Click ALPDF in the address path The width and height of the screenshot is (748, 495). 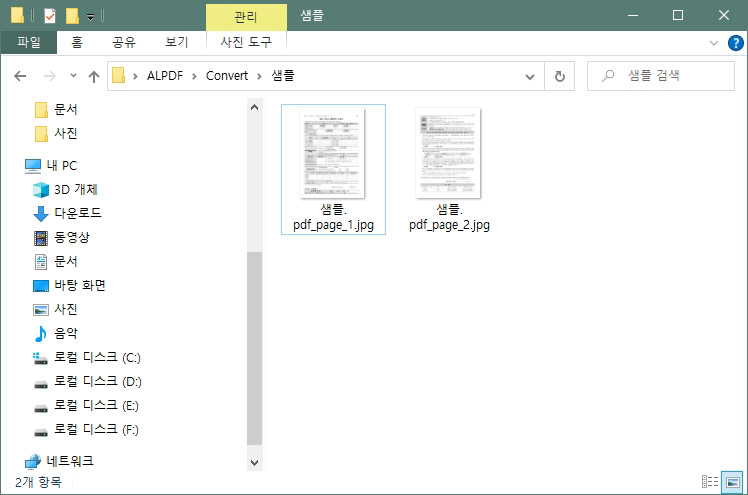pyautogui.click(x=165, y=76)
